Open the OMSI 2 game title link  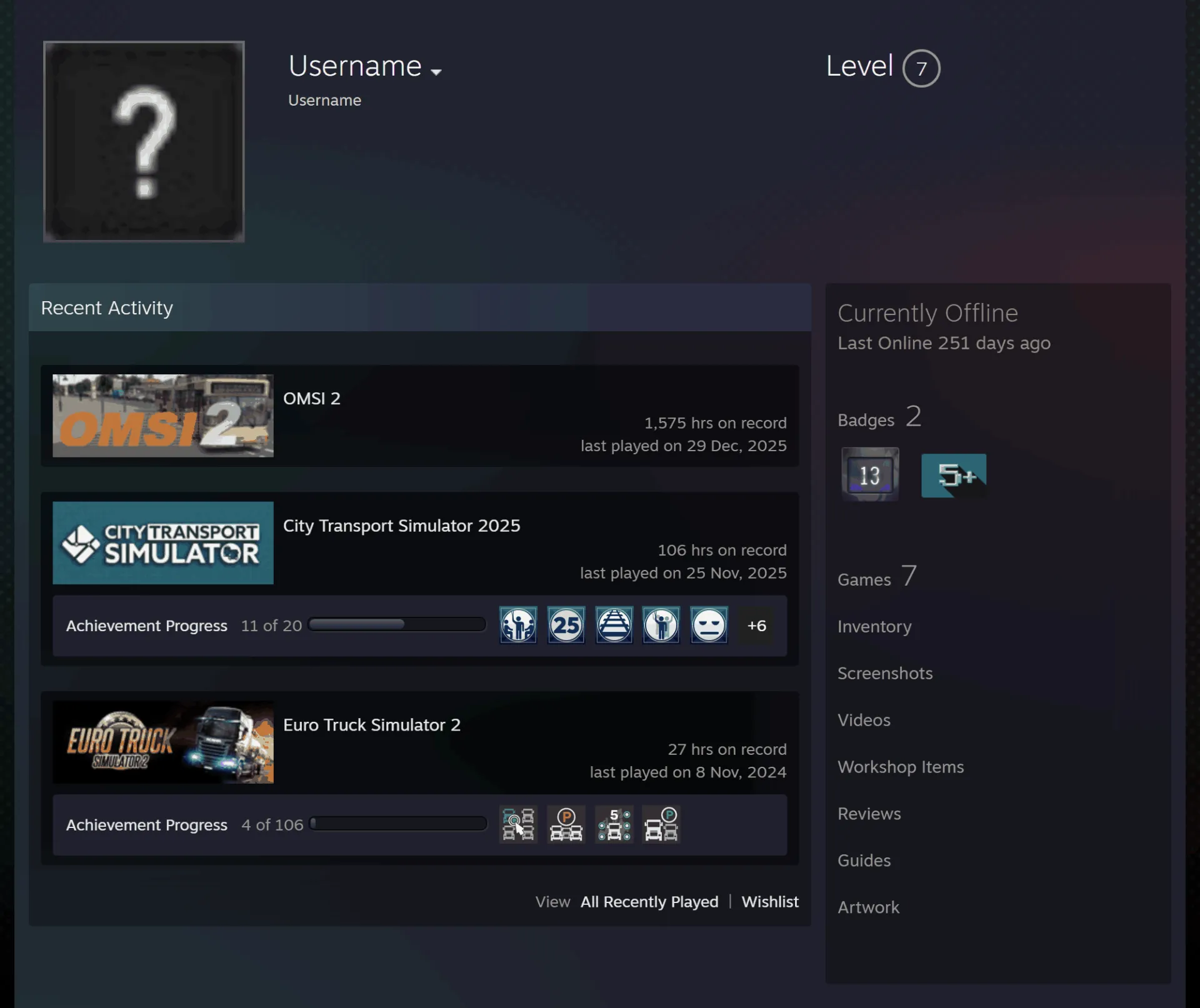pos(312,399)
